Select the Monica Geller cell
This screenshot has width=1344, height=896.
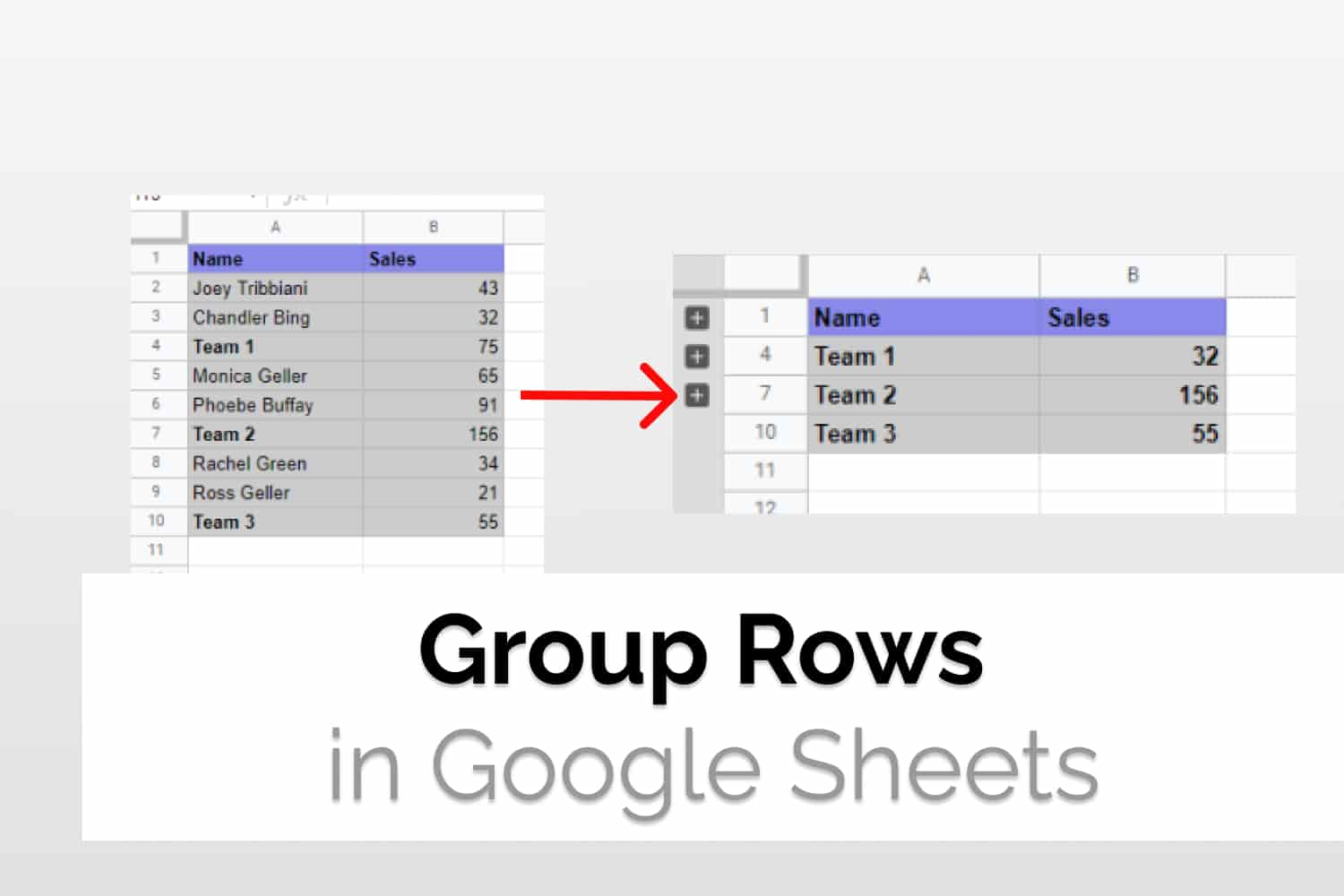pos(275,375)
